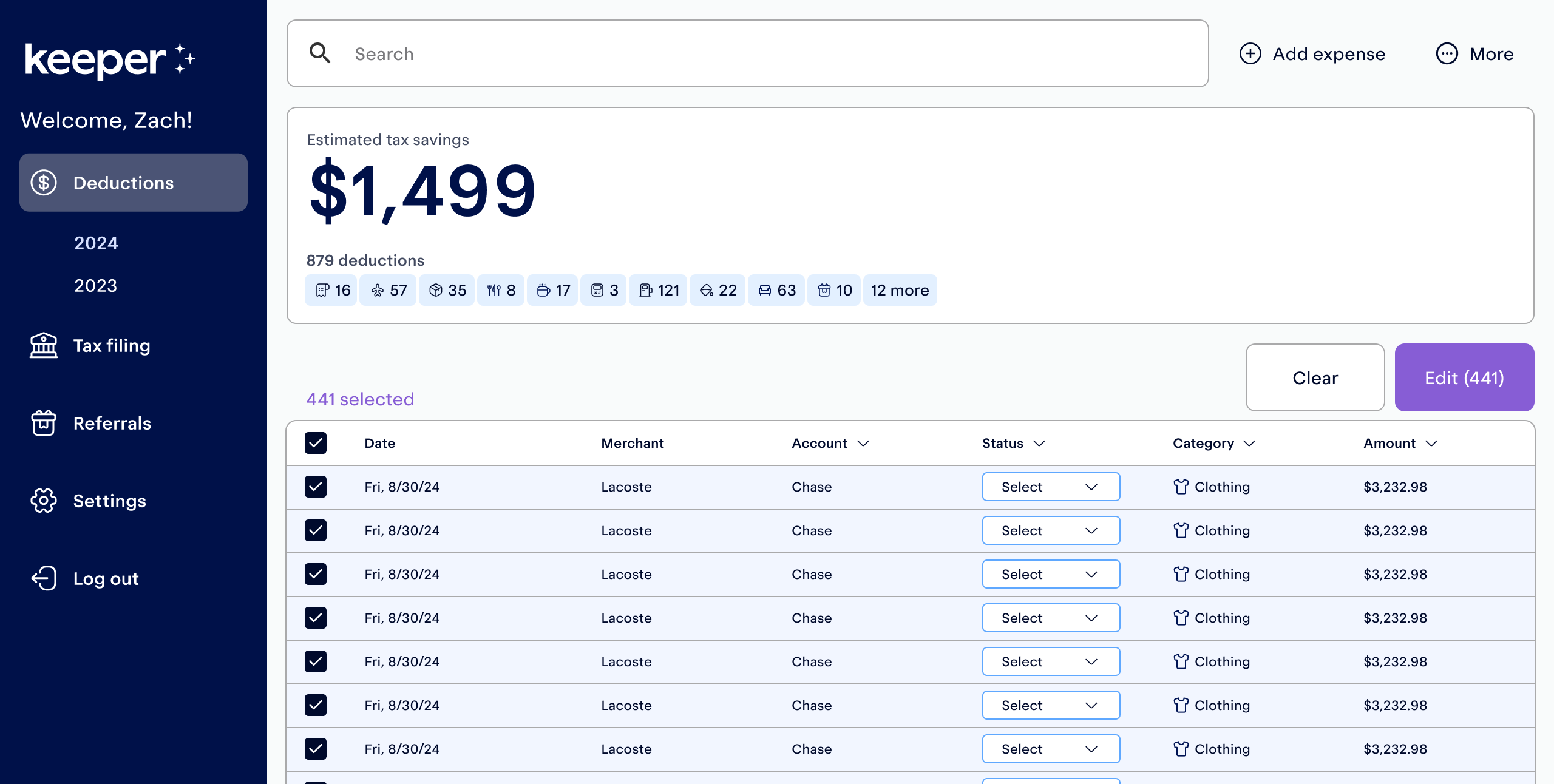Click the Date column header
This screenshot has height=784, width=1554.
click(x=380, y=444)
